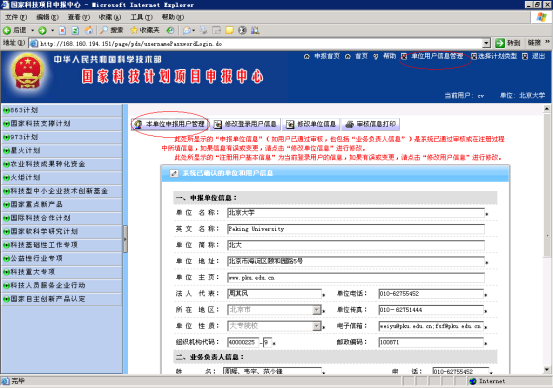Open the 修改登录用户信息 tab

coord(245,124)
